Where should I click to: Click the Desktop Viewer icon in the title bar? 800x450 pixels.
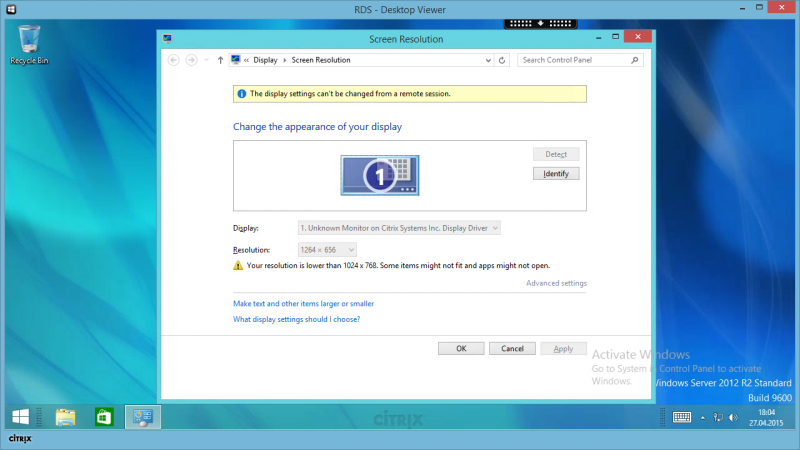coord(11,9)
